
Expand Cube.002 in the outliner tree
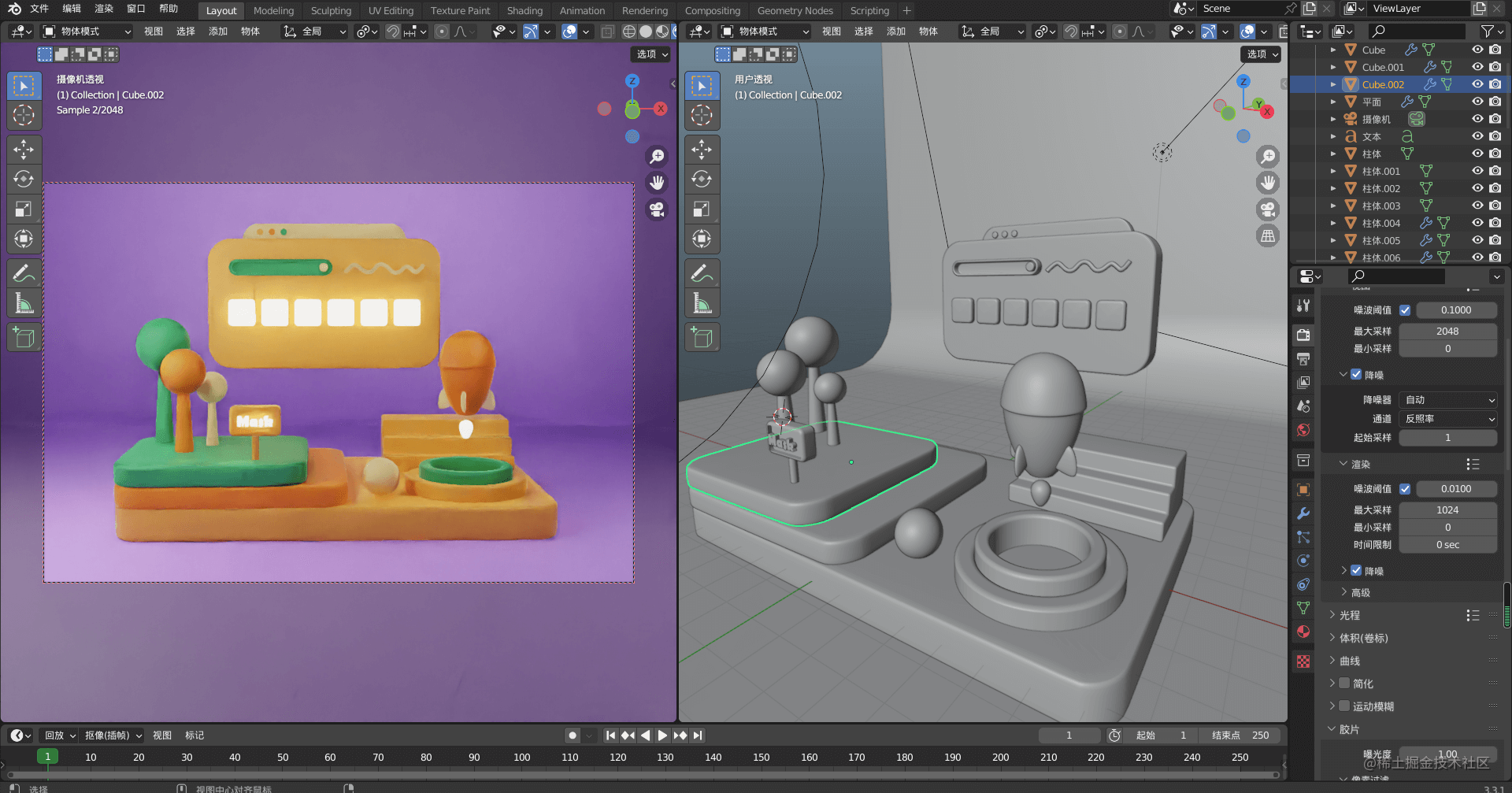click(x=1333, y=84)
